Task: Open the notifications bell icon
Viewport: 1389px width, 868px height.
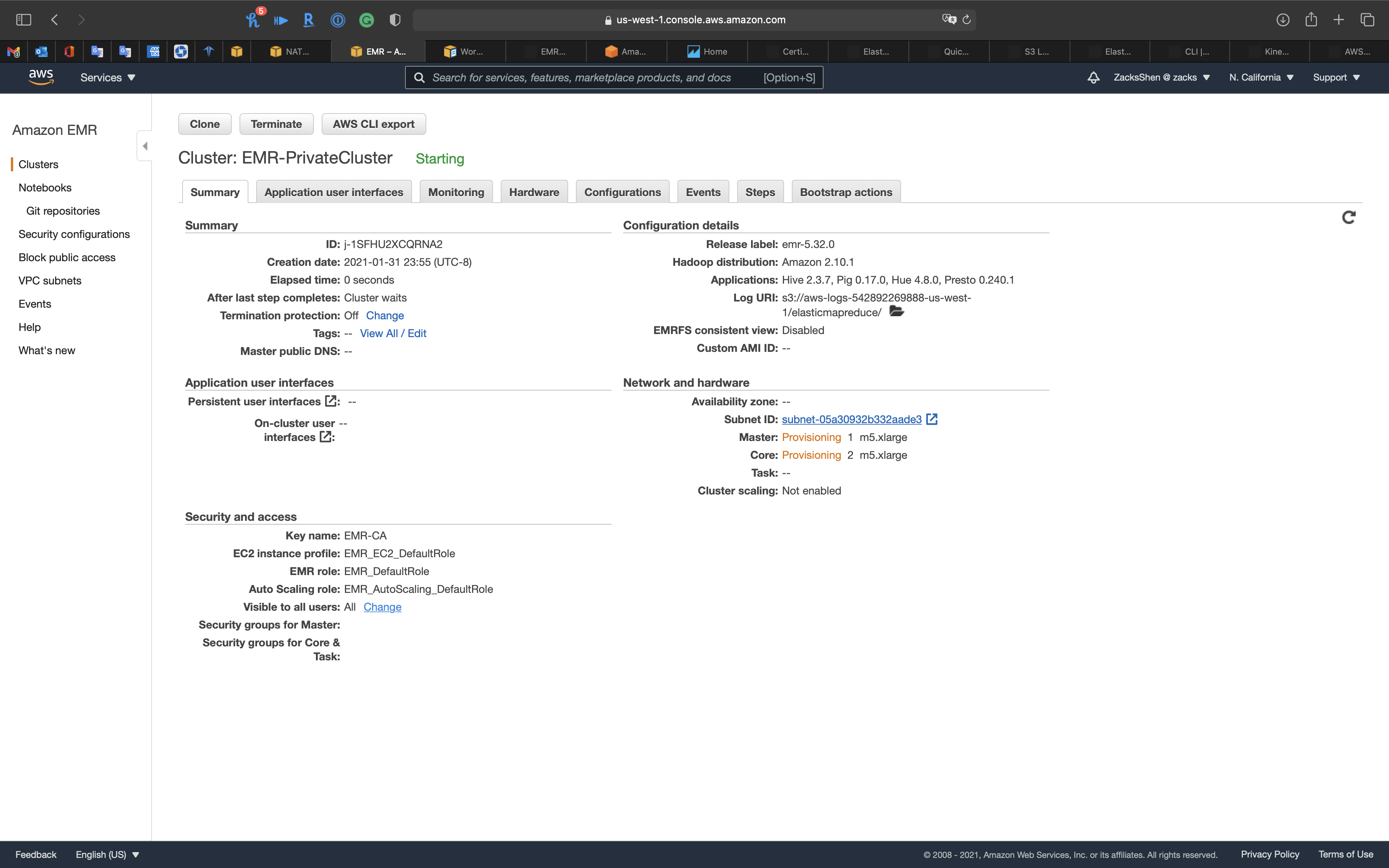Action: (x=1093, y=77)
